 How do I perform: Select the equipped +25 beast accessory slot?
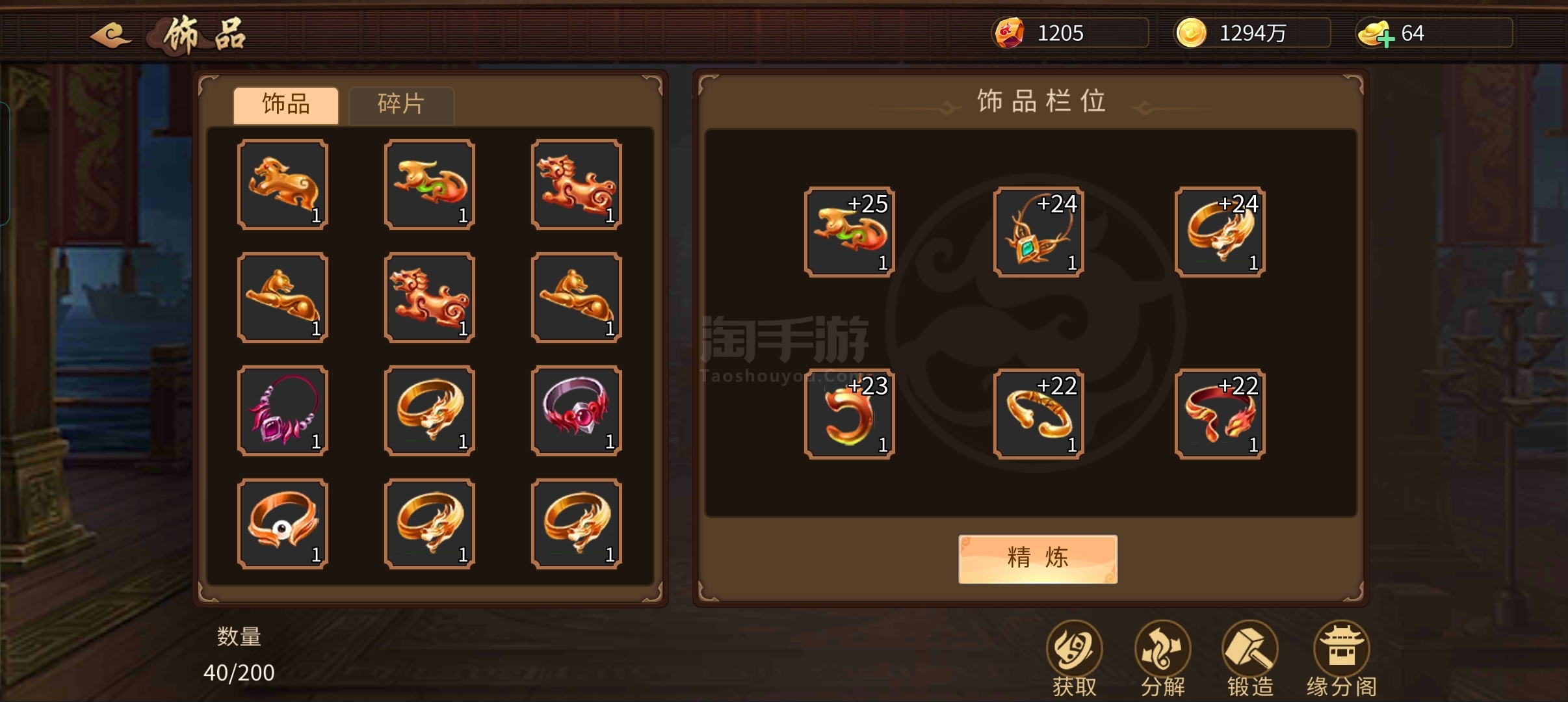[x=849, y=232]
